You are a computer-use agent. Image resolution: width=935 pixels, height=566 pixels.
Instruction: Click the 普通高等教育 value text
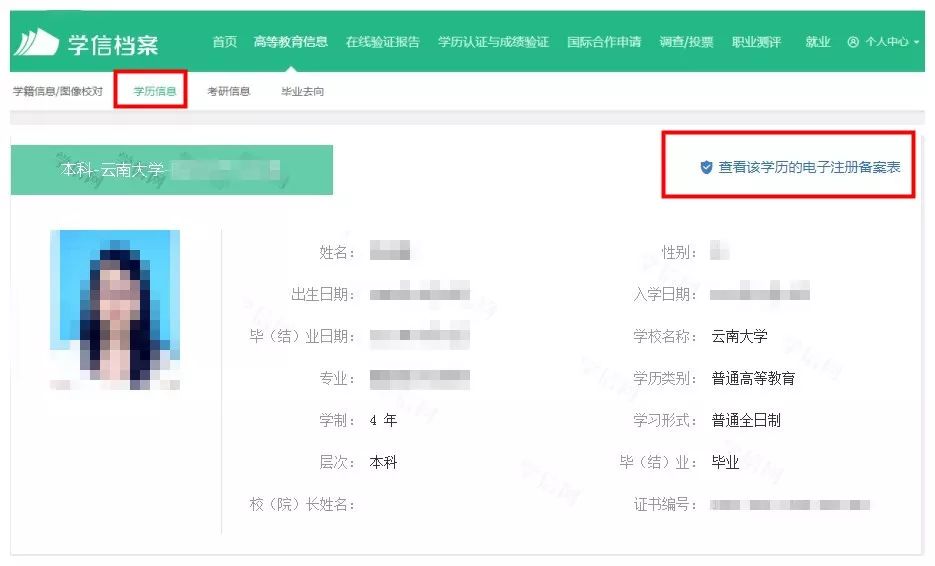753,378
